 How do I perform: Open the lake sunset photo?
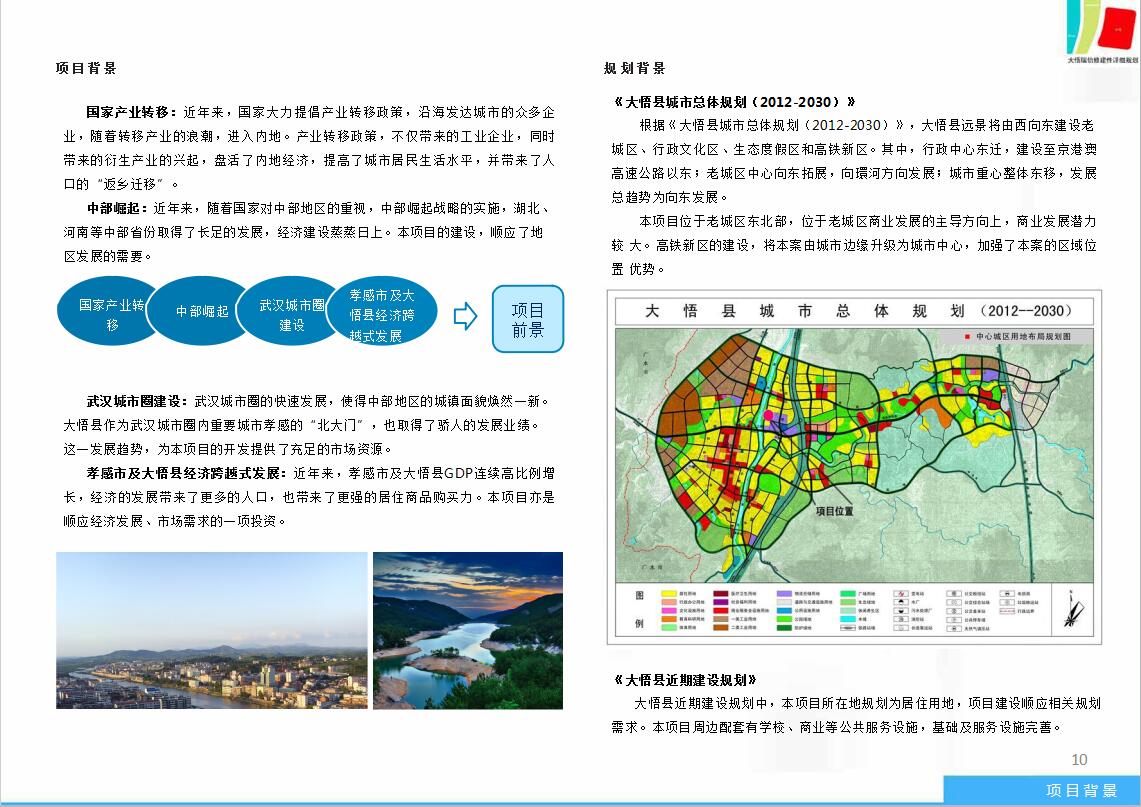point(467,630)
